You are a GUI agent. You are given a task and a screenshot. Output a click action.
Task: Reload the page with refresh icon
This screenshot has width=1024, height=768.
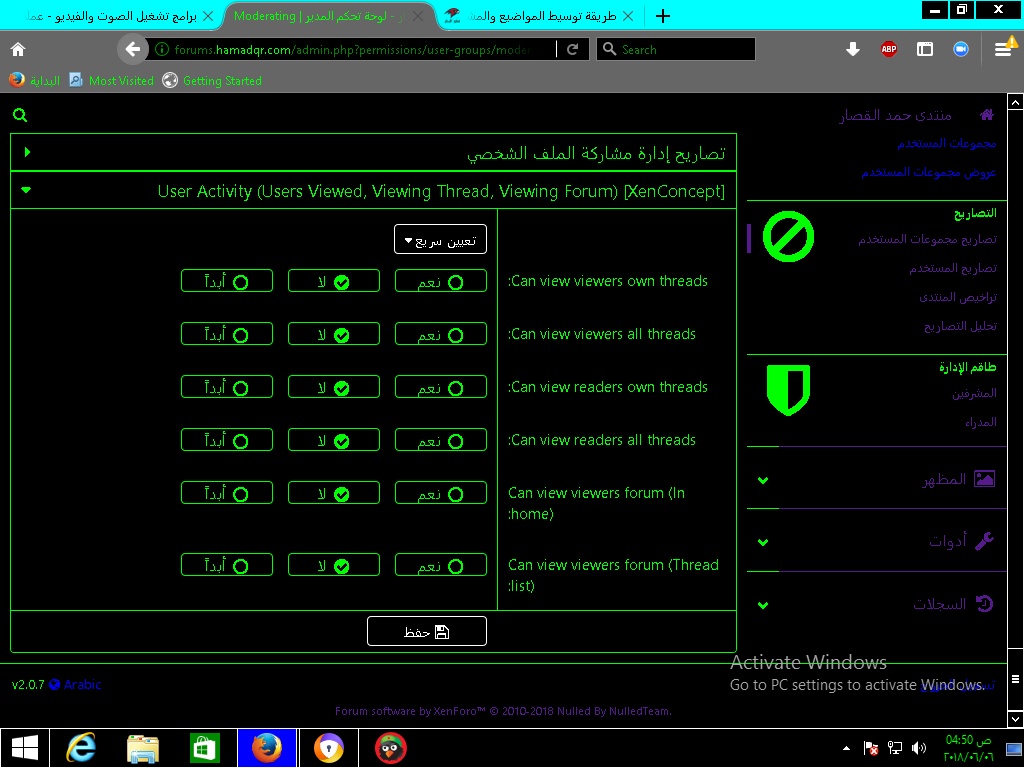573,49
